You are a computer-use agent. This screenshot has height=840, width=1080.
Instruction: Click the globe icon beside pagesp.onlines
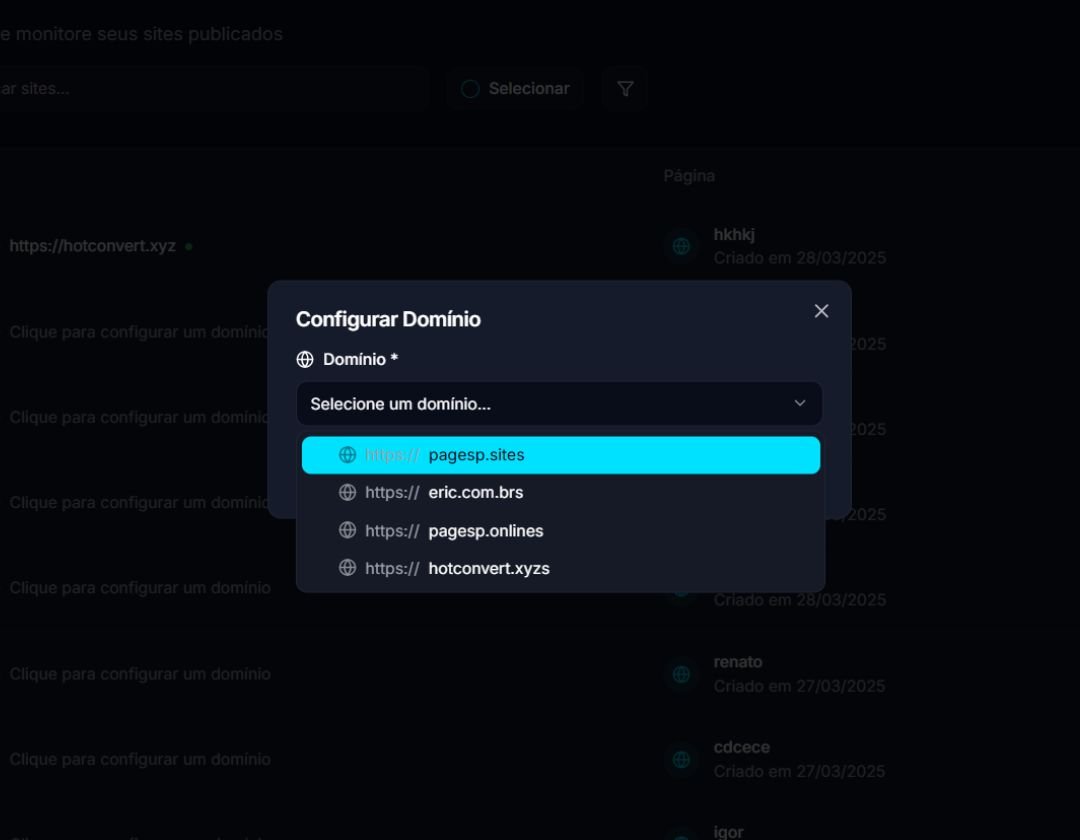pyautogui.click(x=348, y=531)
